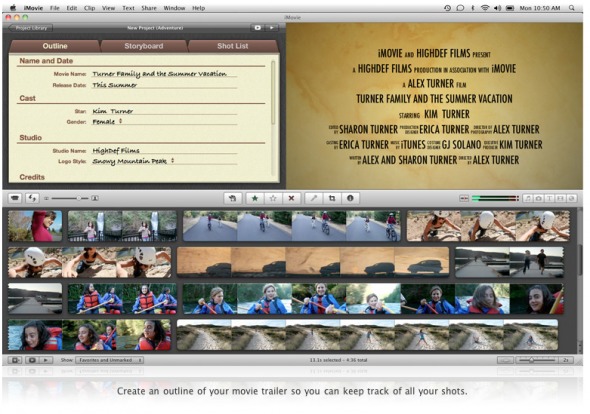This screenshot has width=590, height=414.
Task: Edit Studio Name HighDef Films field
Action: coord(164,151)
